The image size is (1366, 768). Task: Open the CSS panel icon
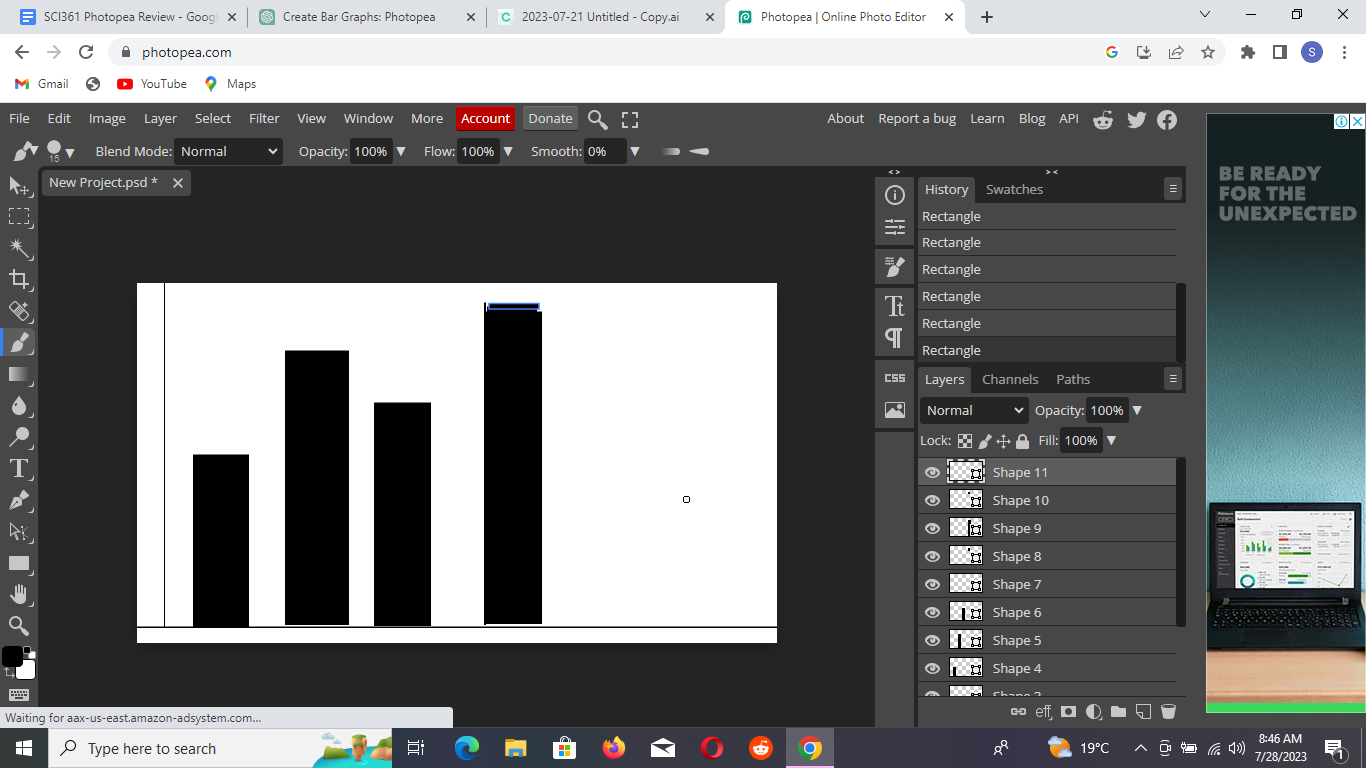coord(893,375)
